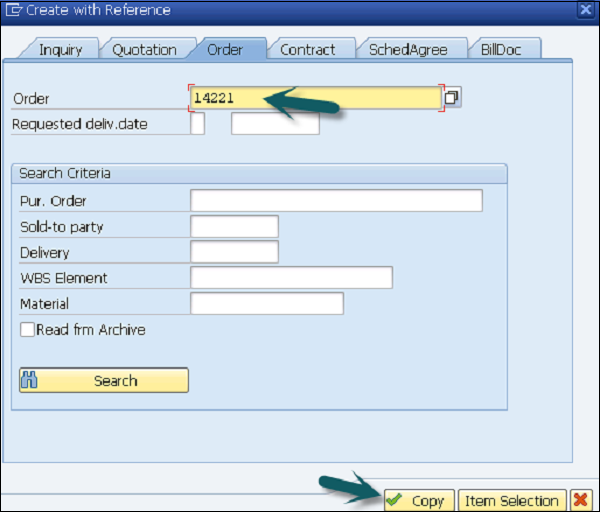This screenshot has height=512, width=600.
Task: Focus the Pur. Order input field
Action: [336, 200]
